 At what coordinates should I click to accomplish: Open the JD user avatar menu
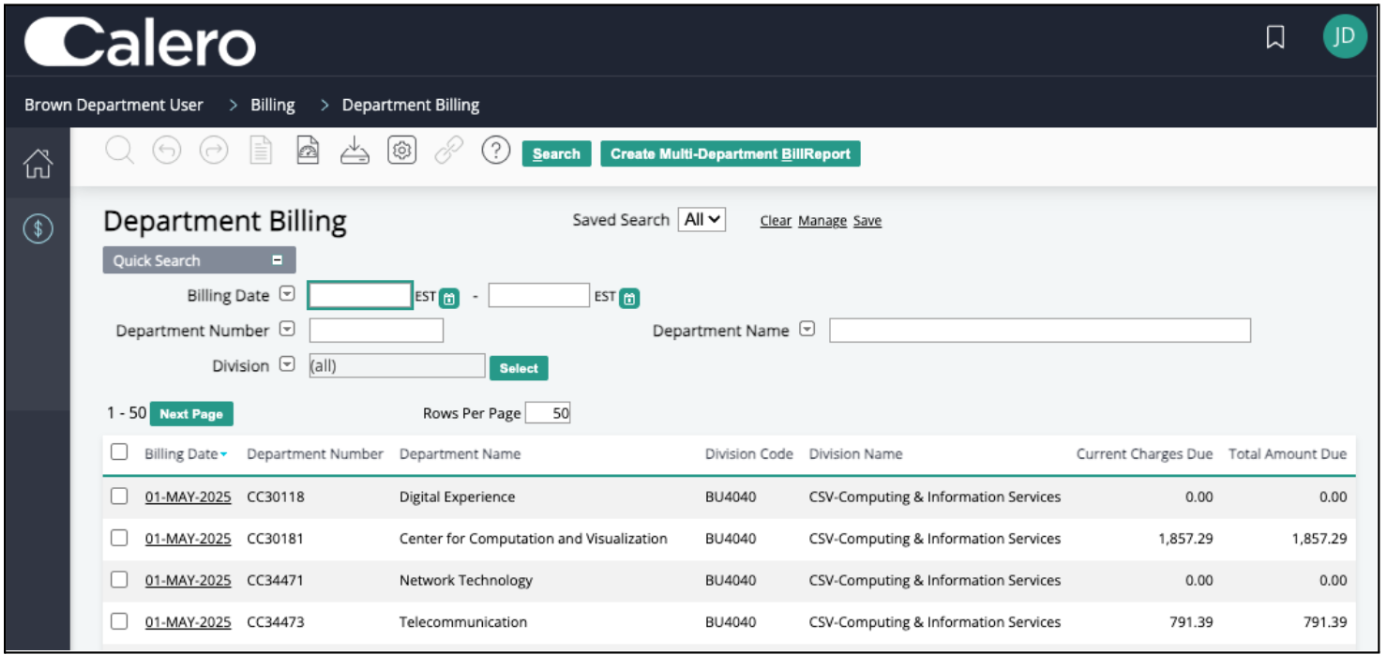pos(1344,37)
